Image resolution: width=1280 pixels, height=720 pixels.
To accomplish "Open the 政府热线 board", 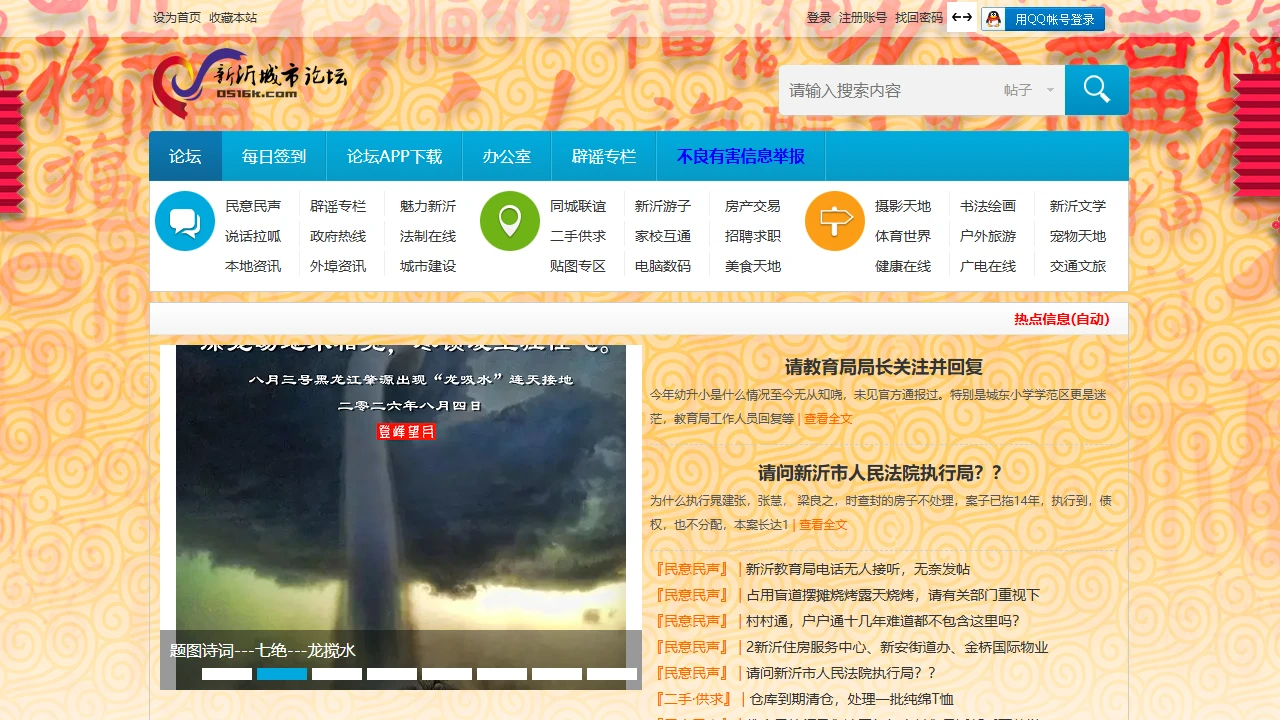I will click(x=338, y=236).
